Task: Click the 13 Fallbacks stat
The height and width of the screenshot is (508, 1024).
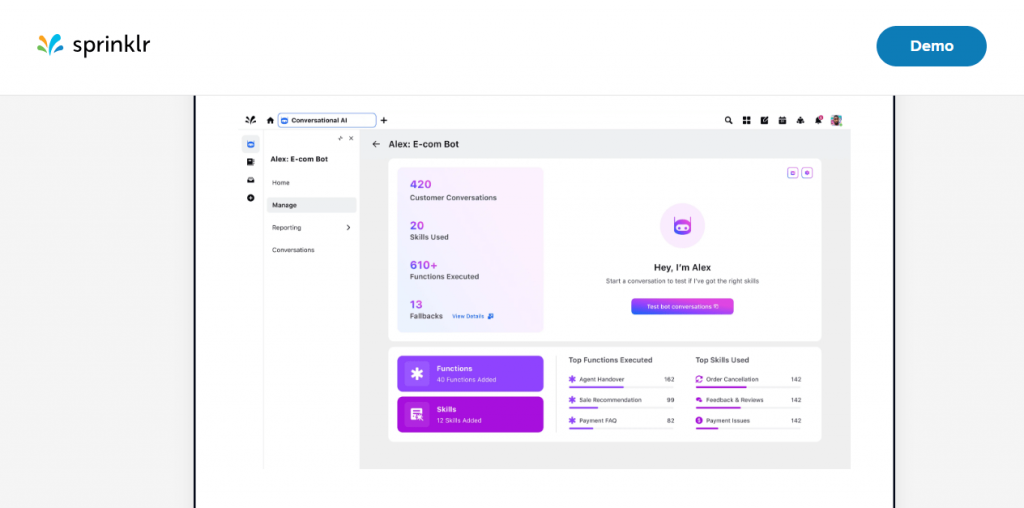Action: 426,310
